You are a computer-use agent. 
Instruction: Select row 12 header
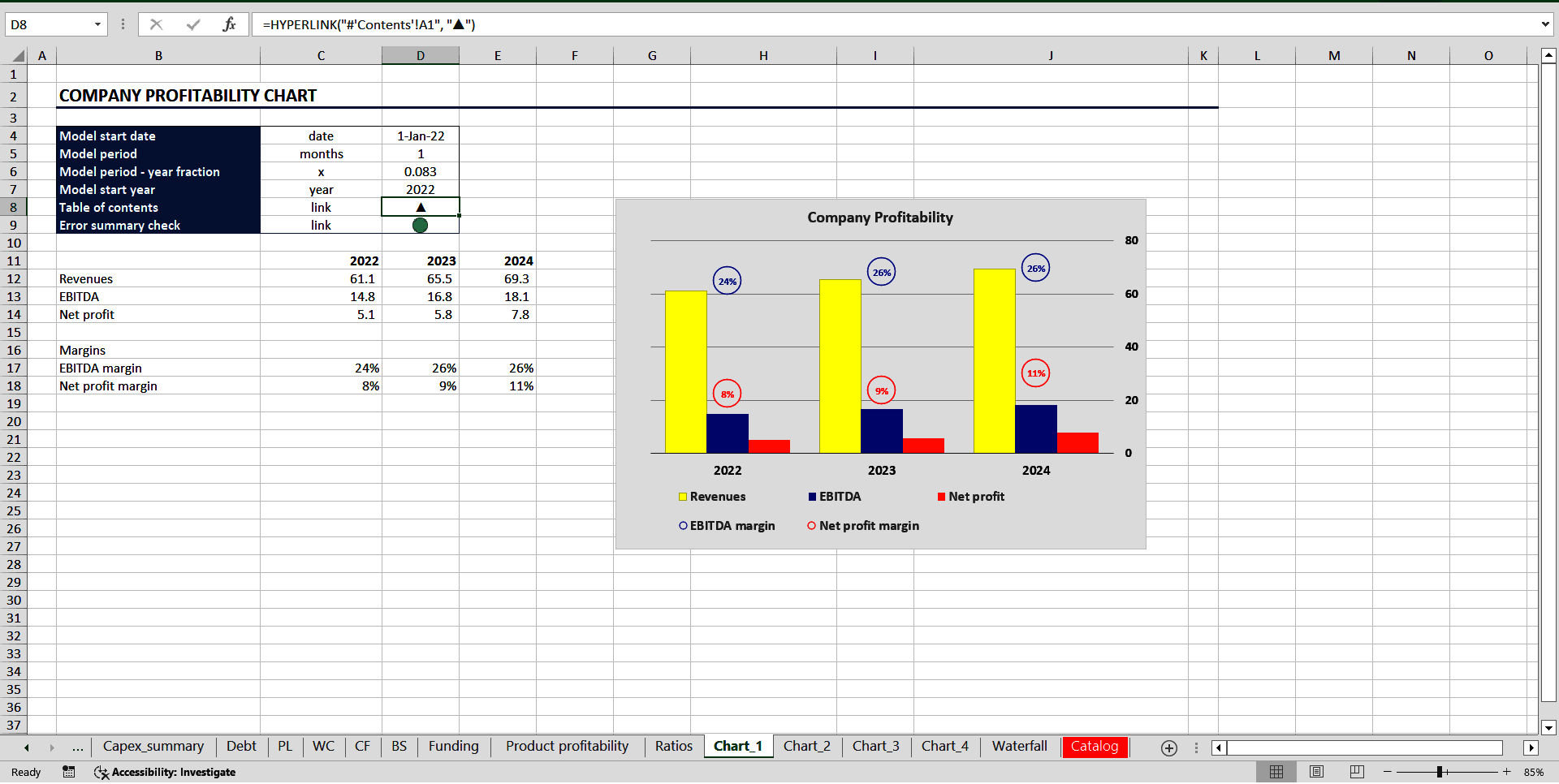click(x=14, y=279)
